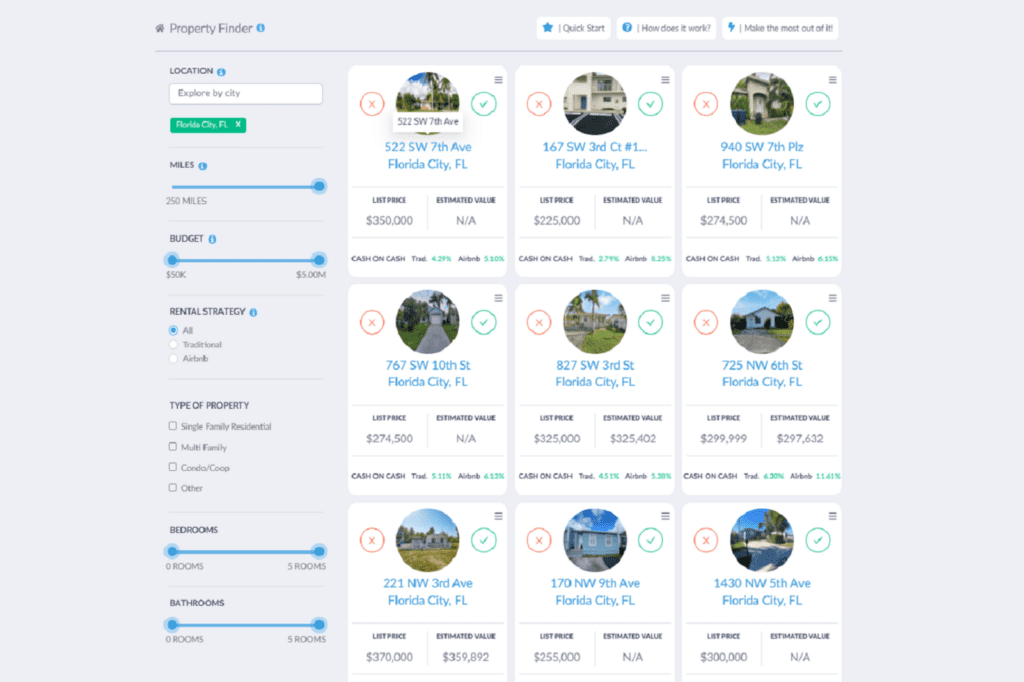Click the home icon next to Property Finder

(x=160, y=28)
